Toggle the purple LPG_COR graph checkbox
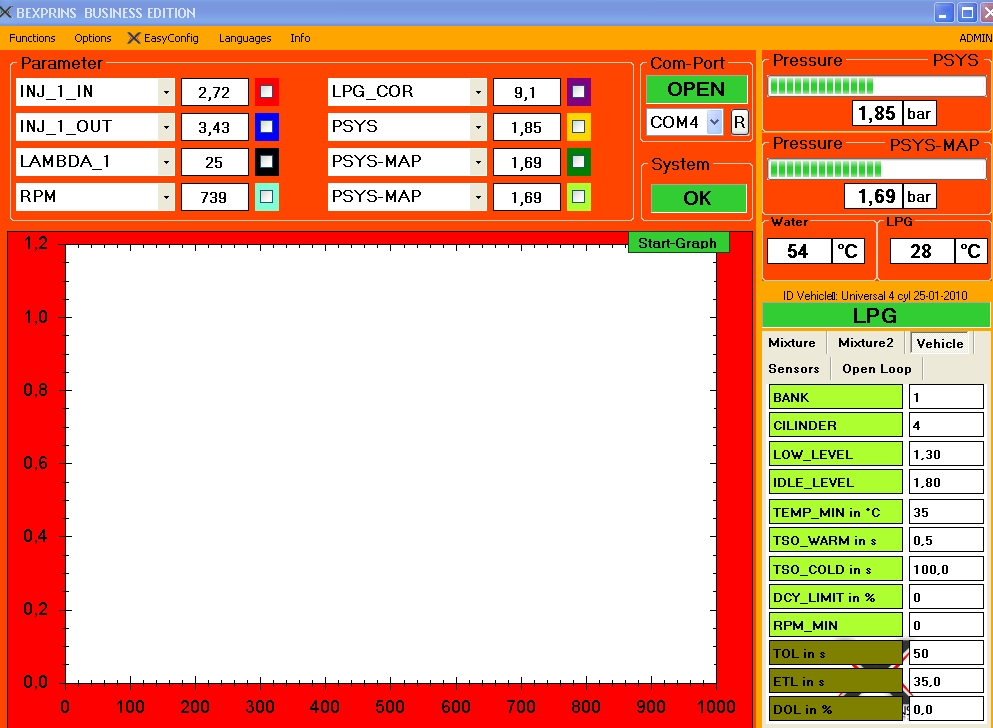993x728 pixels. [x=578, y=92]
